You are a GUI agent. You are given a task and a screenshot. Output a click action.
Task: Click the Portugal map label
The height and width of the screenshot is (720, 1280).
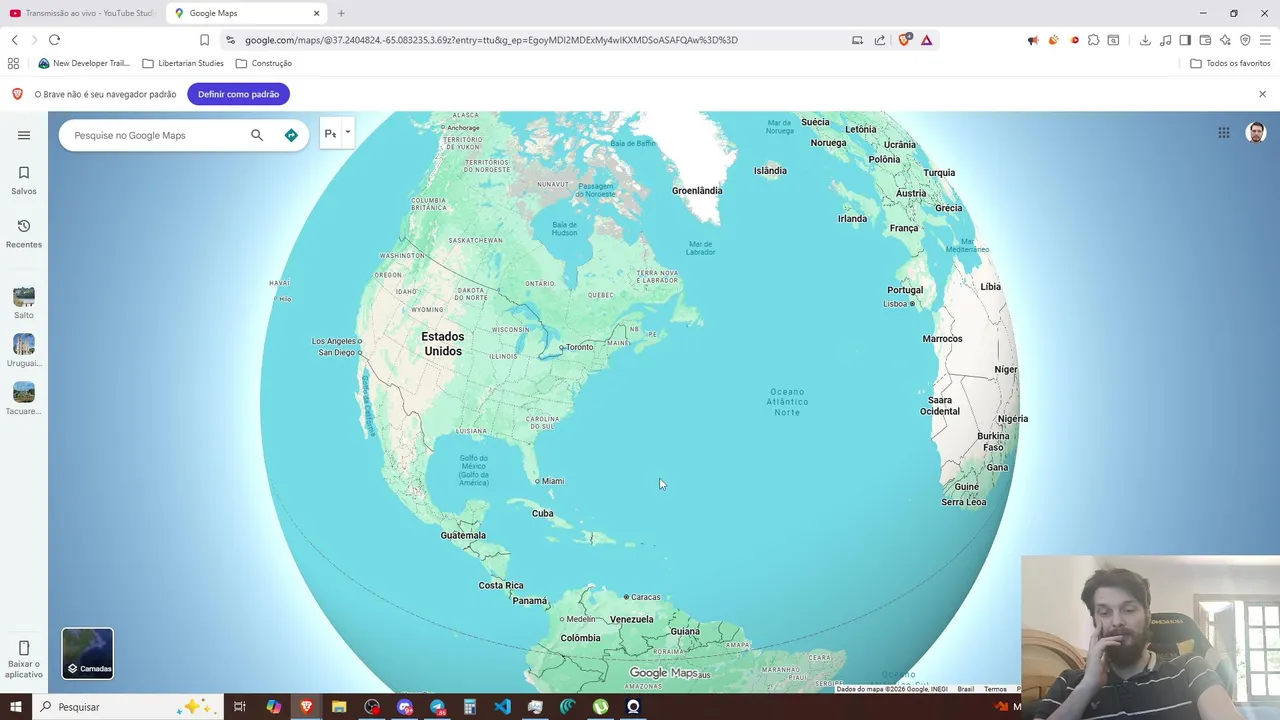click(905, 290)
